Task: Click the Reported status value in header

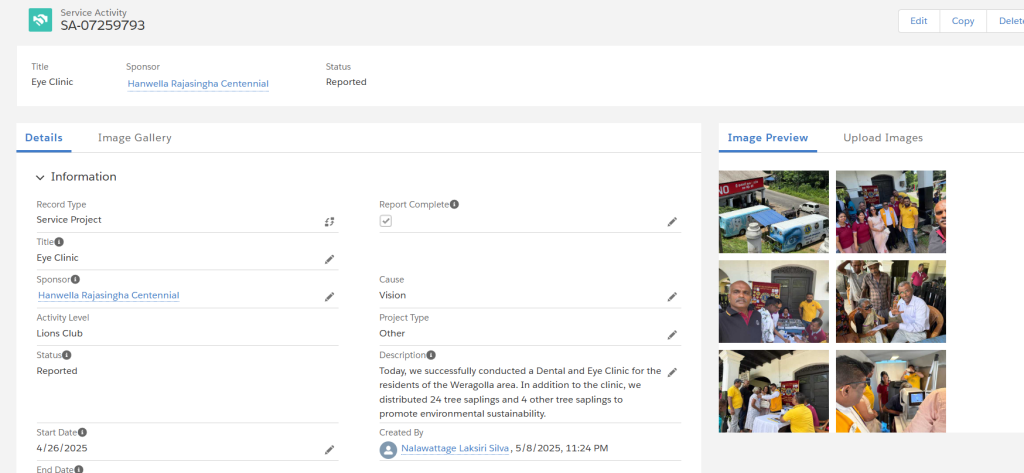Action: [346, 82]
